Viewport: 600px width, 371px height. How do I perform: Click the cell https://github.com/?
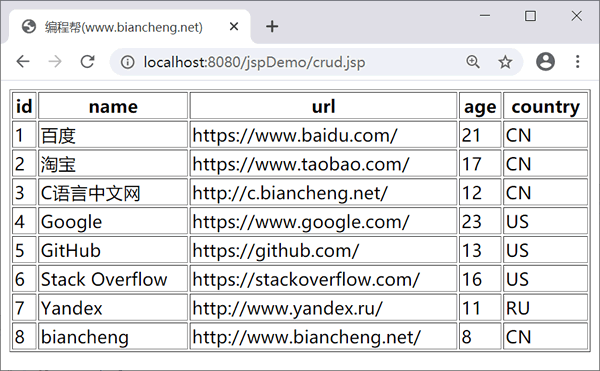pyautogui.click(x=323, y=250)
